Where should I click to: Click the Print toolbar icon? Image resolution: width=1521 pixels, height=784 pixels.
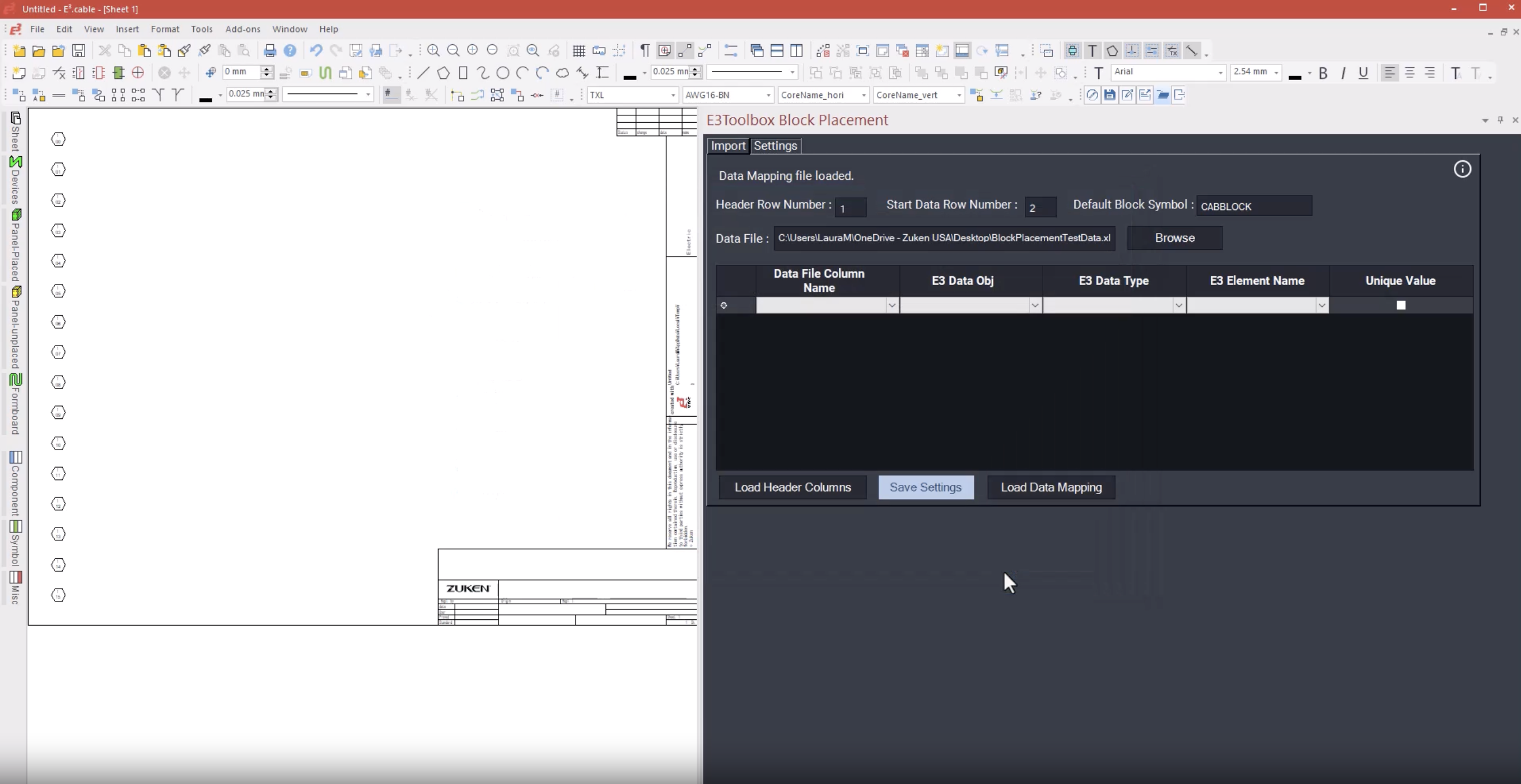click(270, 51)
